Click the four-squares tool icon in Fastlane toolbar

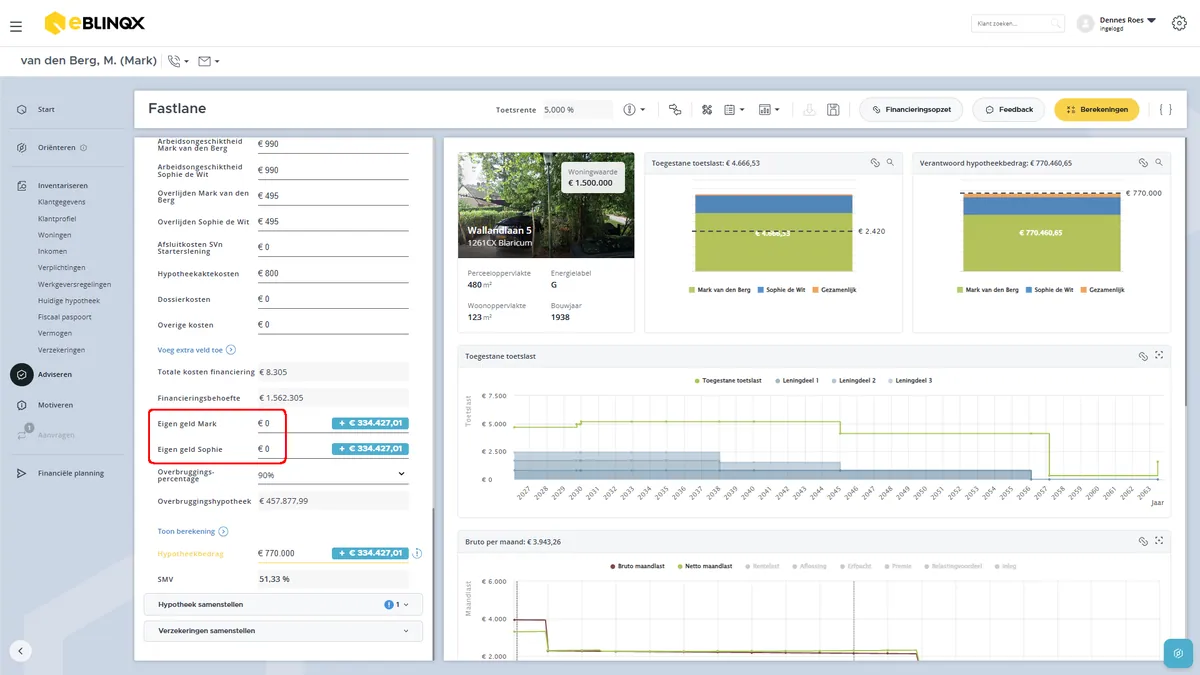706,109
